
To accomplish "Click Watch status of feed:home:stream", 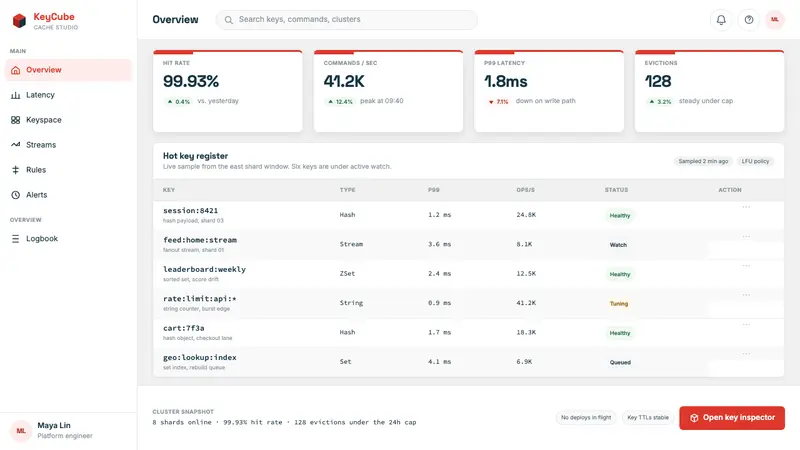I will tap(618, 245).
